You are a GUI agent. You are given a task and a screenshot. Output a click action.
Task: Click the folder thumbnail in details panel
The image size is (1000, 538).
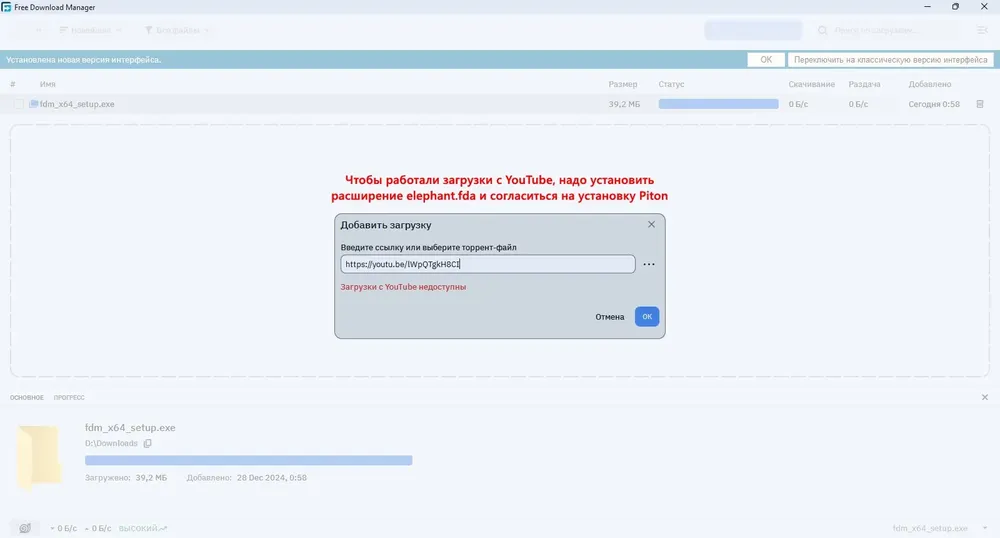coord(39,456)
